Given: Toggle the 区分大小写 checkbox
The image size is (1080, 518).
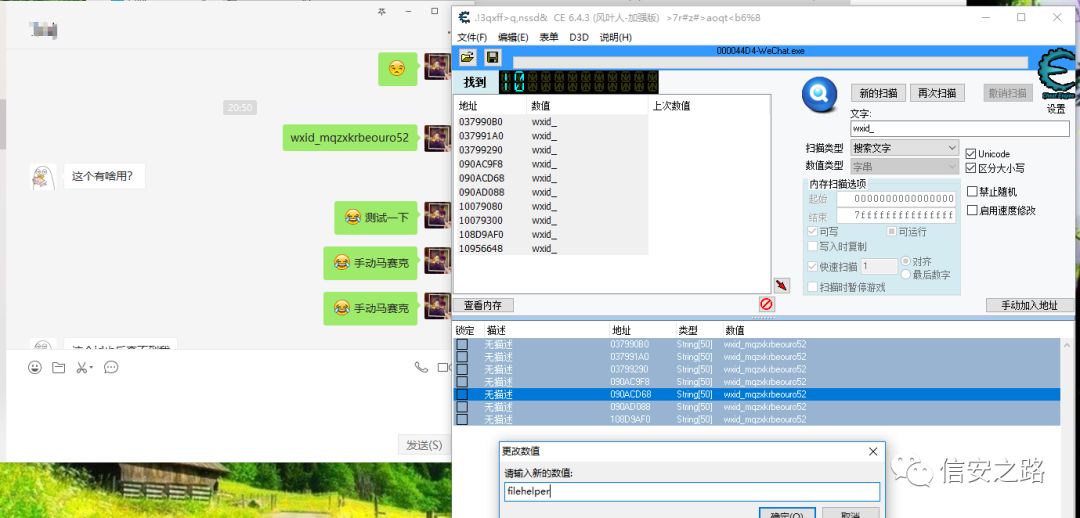Looking at the screenshot, I should pyautogui.click(x=971, y=167).
